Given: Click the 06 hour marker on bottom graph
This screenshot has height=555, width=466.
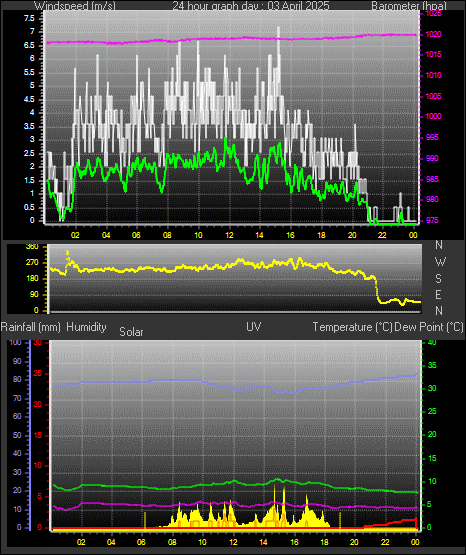Looking at the screenshot, I should (141, 542).
